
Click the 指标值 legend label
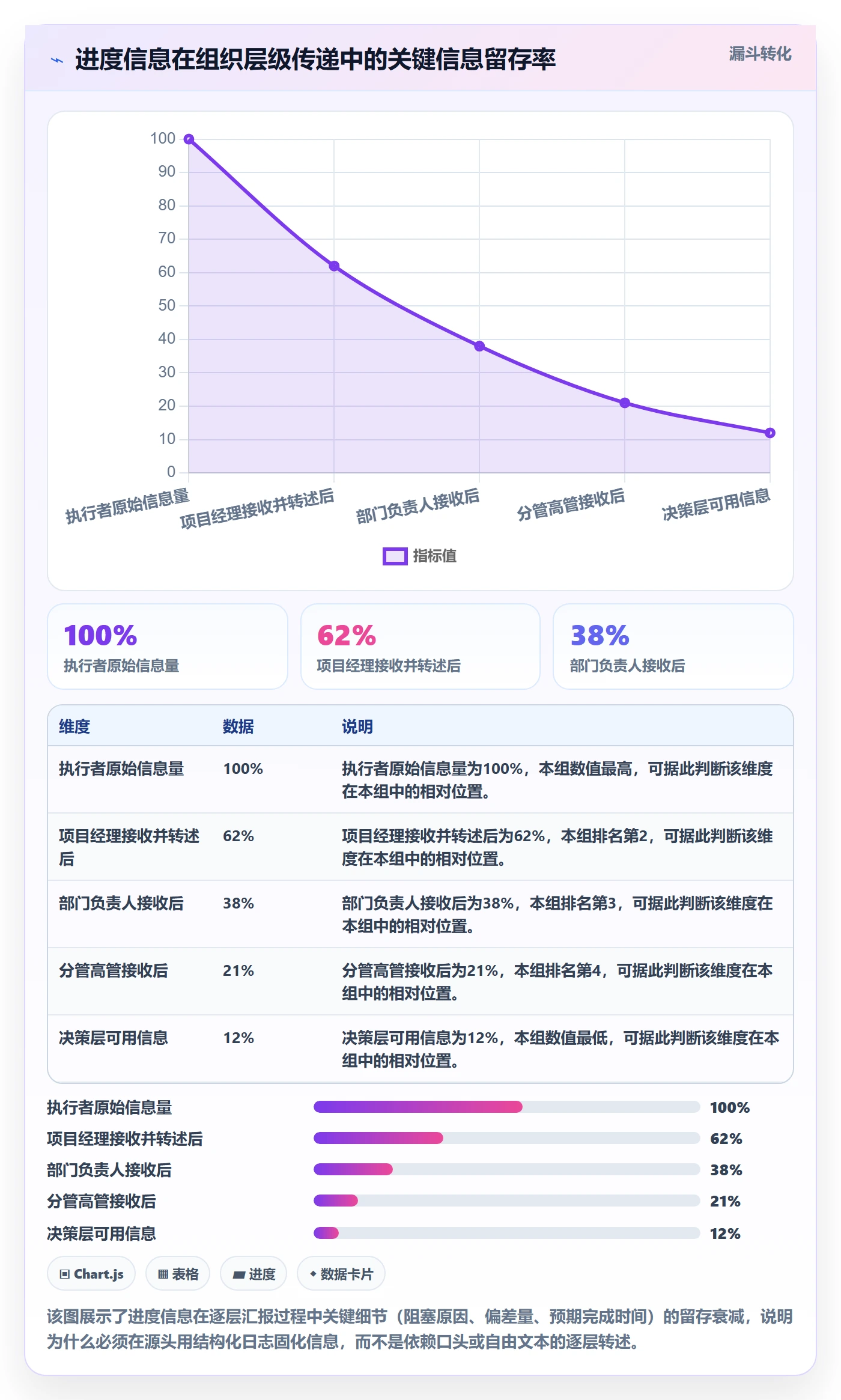(x=435, y=556)
